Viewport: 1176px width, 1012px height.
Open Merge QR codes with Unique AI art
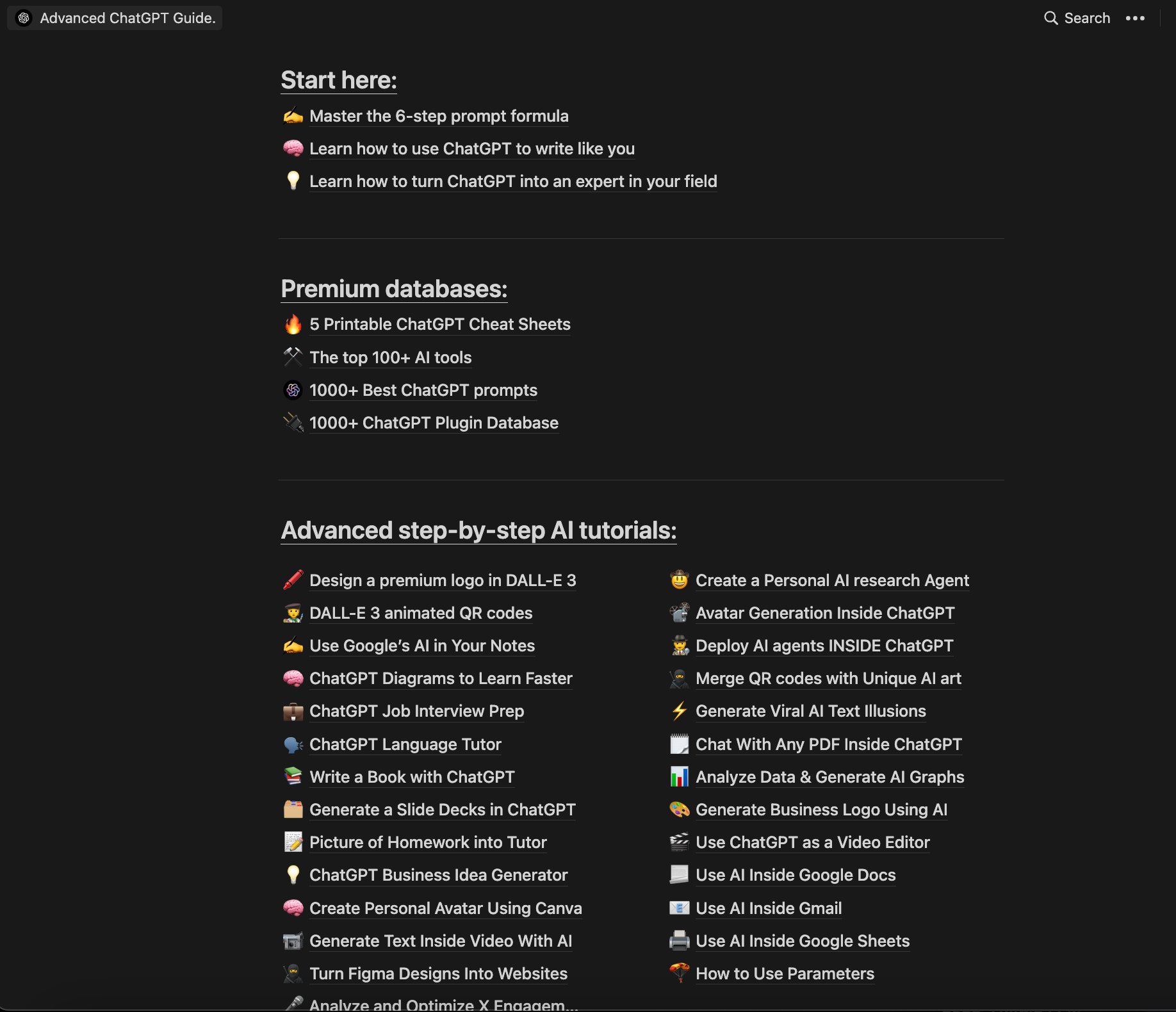(x=828, y=678)
